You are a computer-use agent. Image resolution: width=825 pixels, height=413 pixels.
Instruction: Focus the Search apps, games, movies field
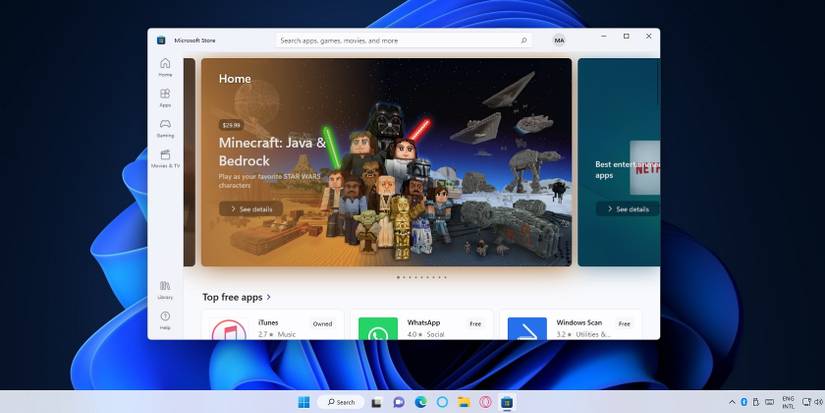[x=404, y=41]
